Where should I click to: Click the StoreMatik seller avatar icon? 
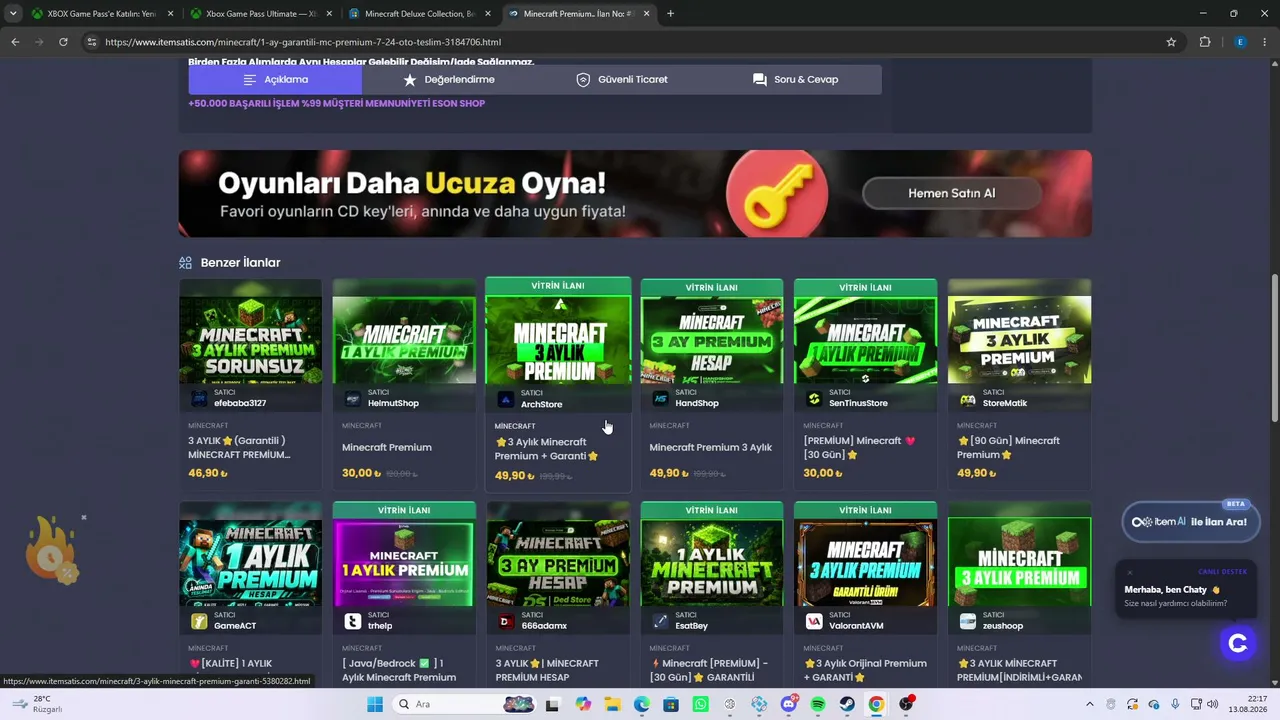(x=967, y=399)
